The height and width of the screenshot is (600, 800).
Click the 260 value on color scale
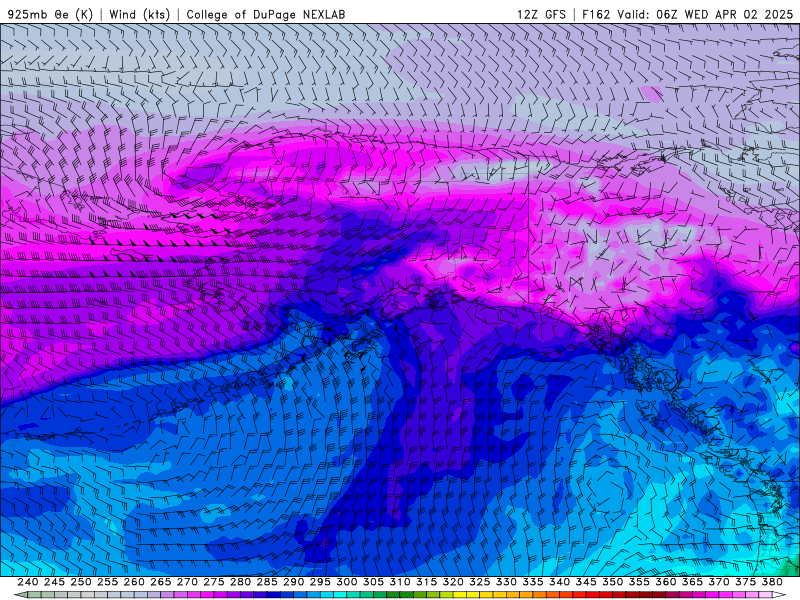pos(134,582)
